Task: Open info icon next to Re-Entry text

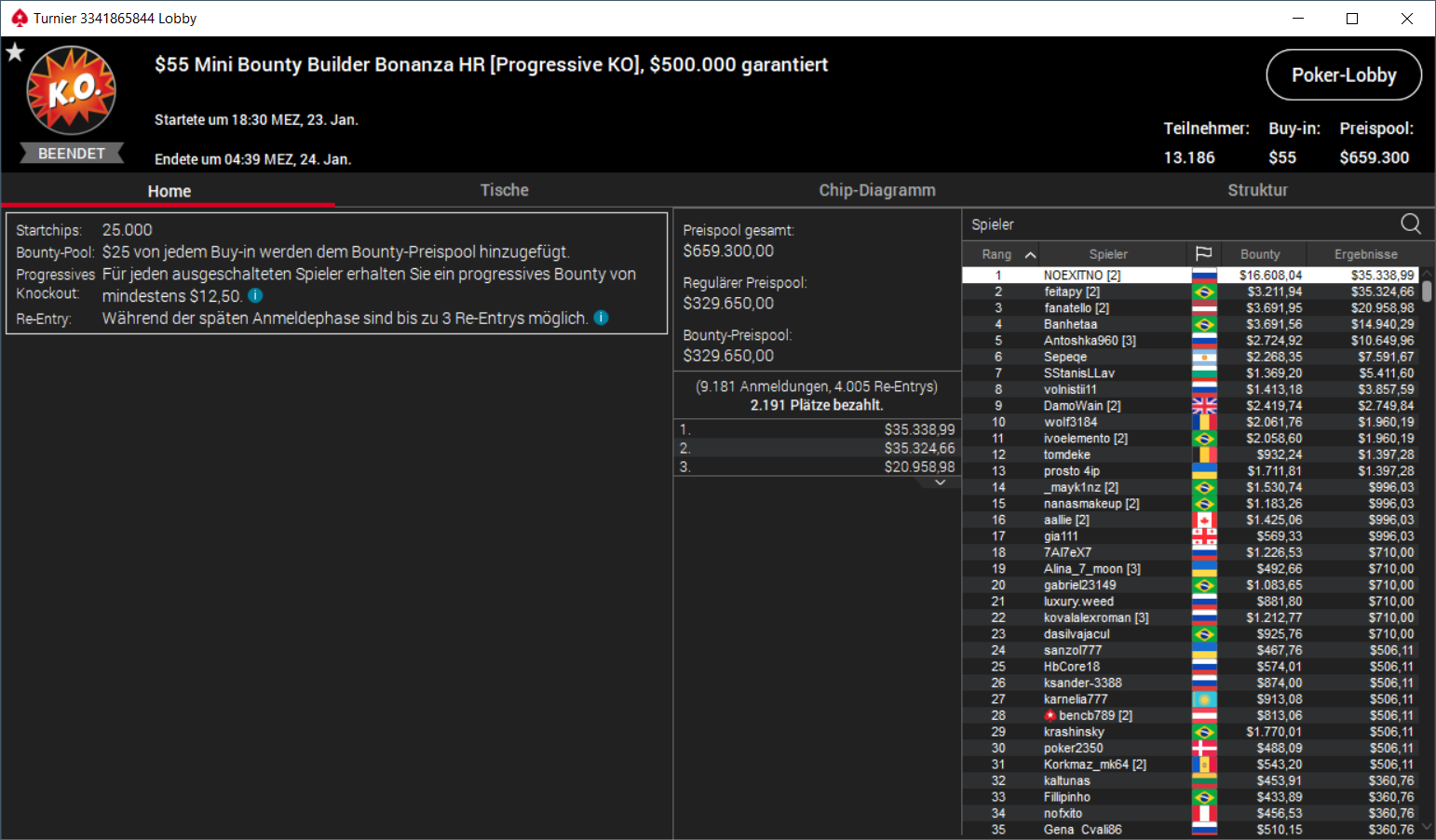Action: tap(601, 318)
